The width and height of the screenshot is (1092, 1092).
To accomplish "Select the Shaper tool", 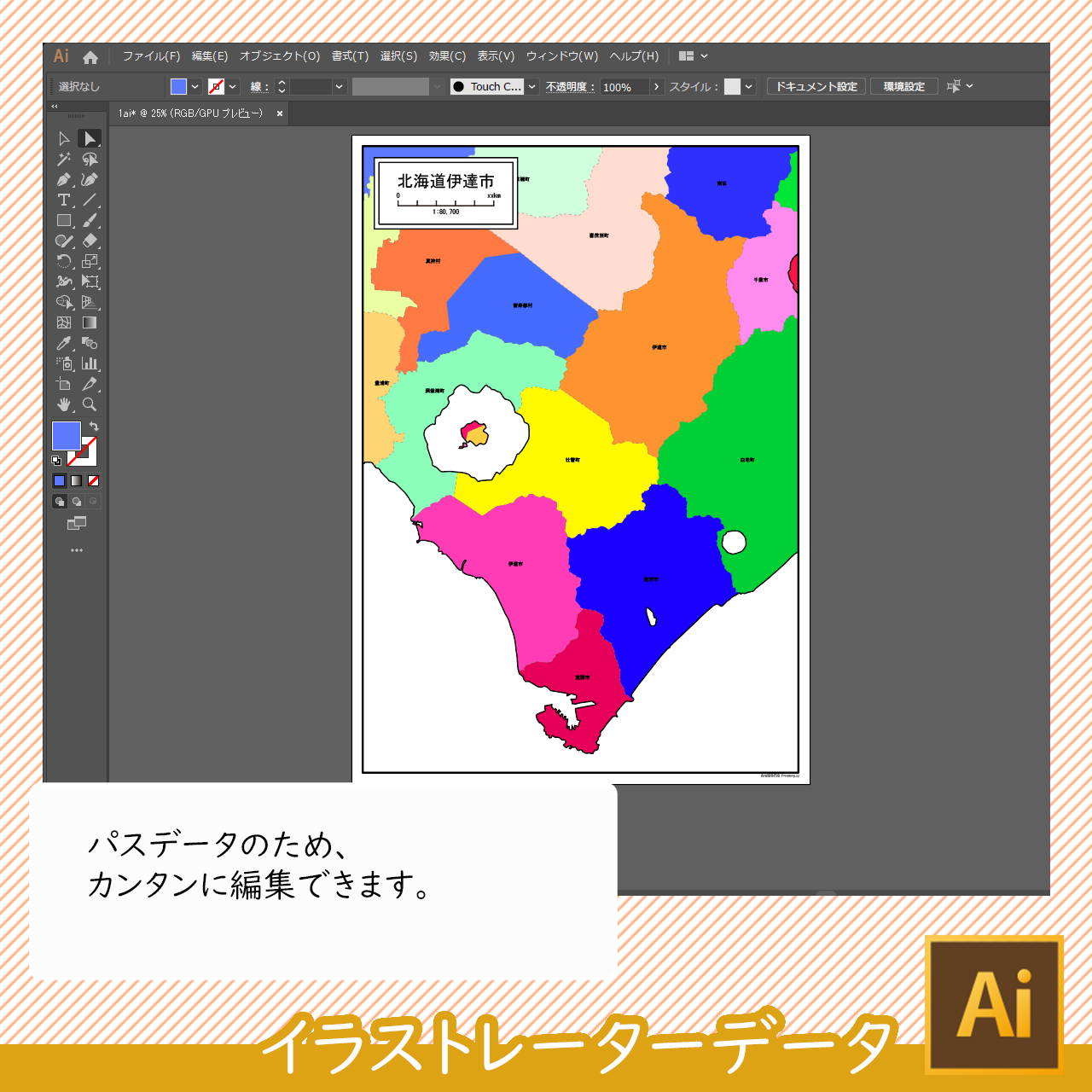I will pos(64,241).
